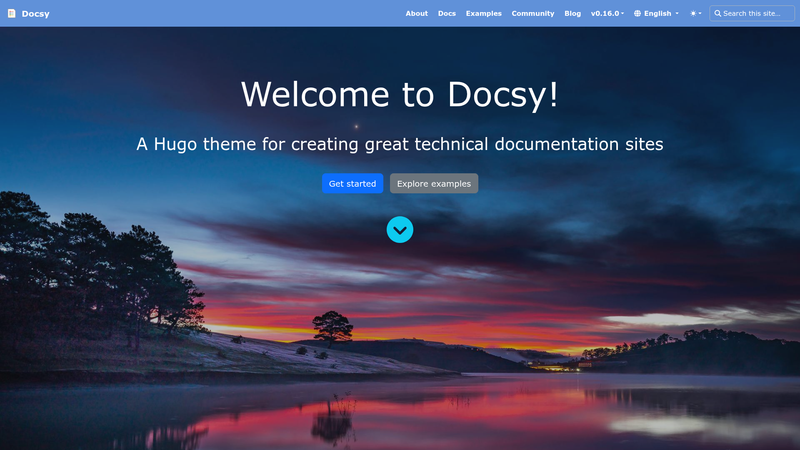Toggle the light/dark theme sun menu
This screenshot has width=800, height=450.
click(695, 13)
